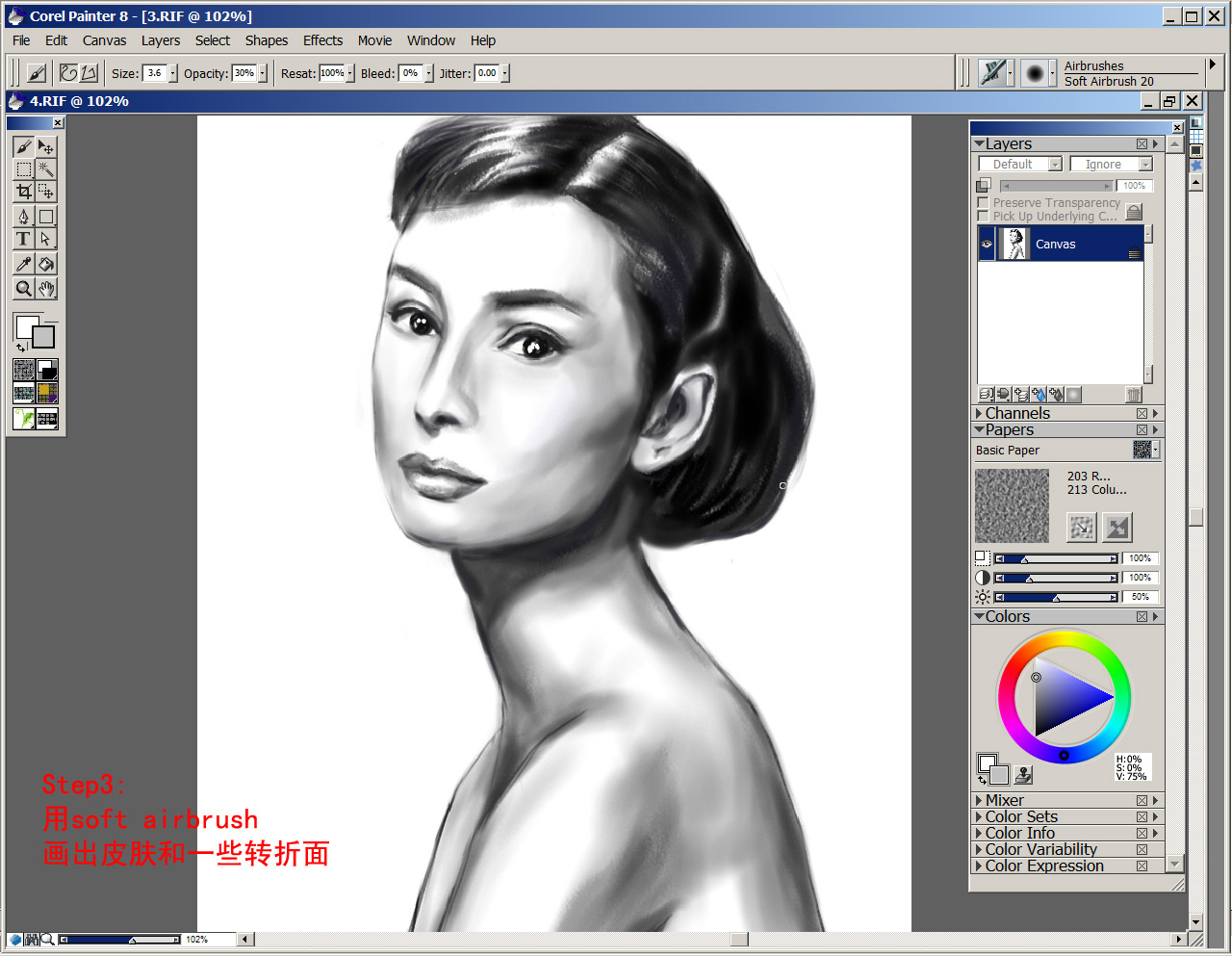Select the Grabber hand tool
Screen dimensions: 1232x956
pos(46,288)
